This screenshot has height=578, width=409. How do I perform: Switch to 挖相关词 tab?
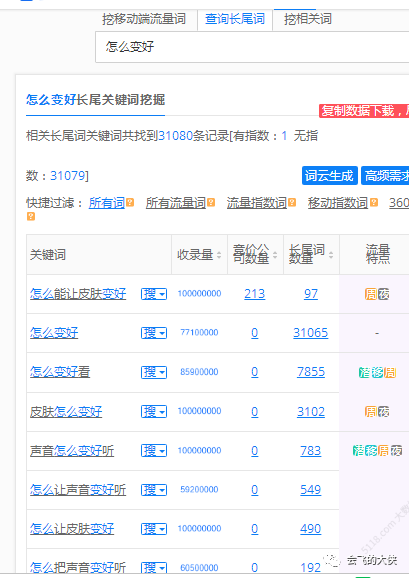tap(308, 19)
